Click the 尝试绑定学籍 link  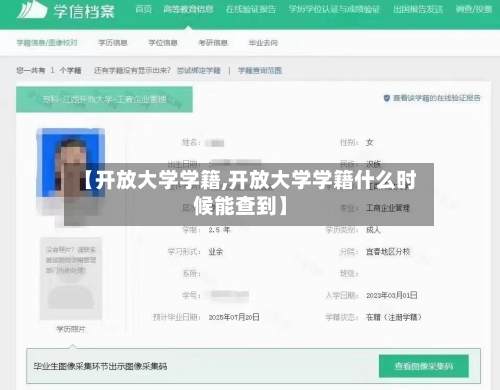tap(199, 70)
